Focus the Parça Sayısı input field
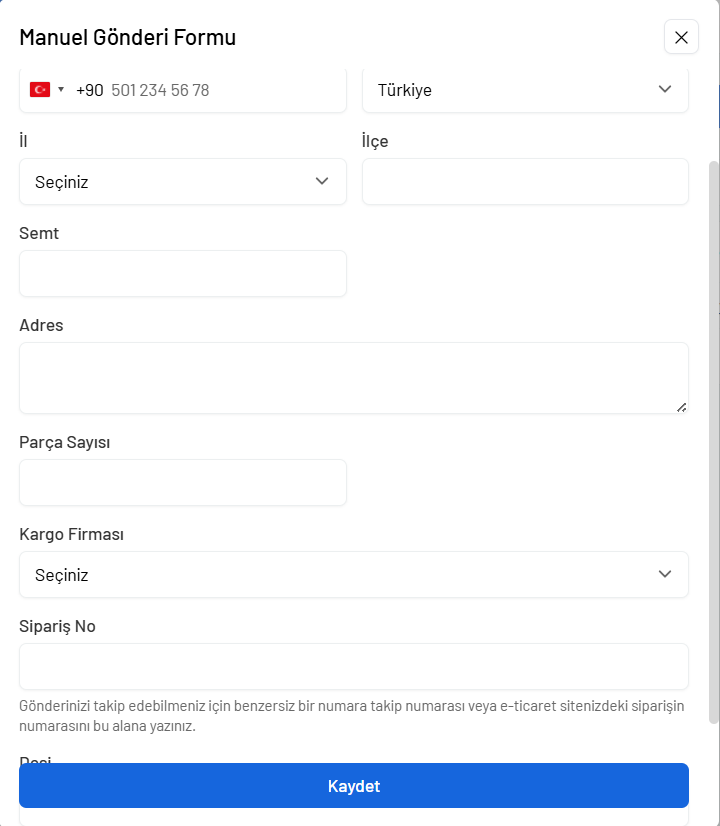Viewport: 720px width, 826px height. tap(183, 483)
